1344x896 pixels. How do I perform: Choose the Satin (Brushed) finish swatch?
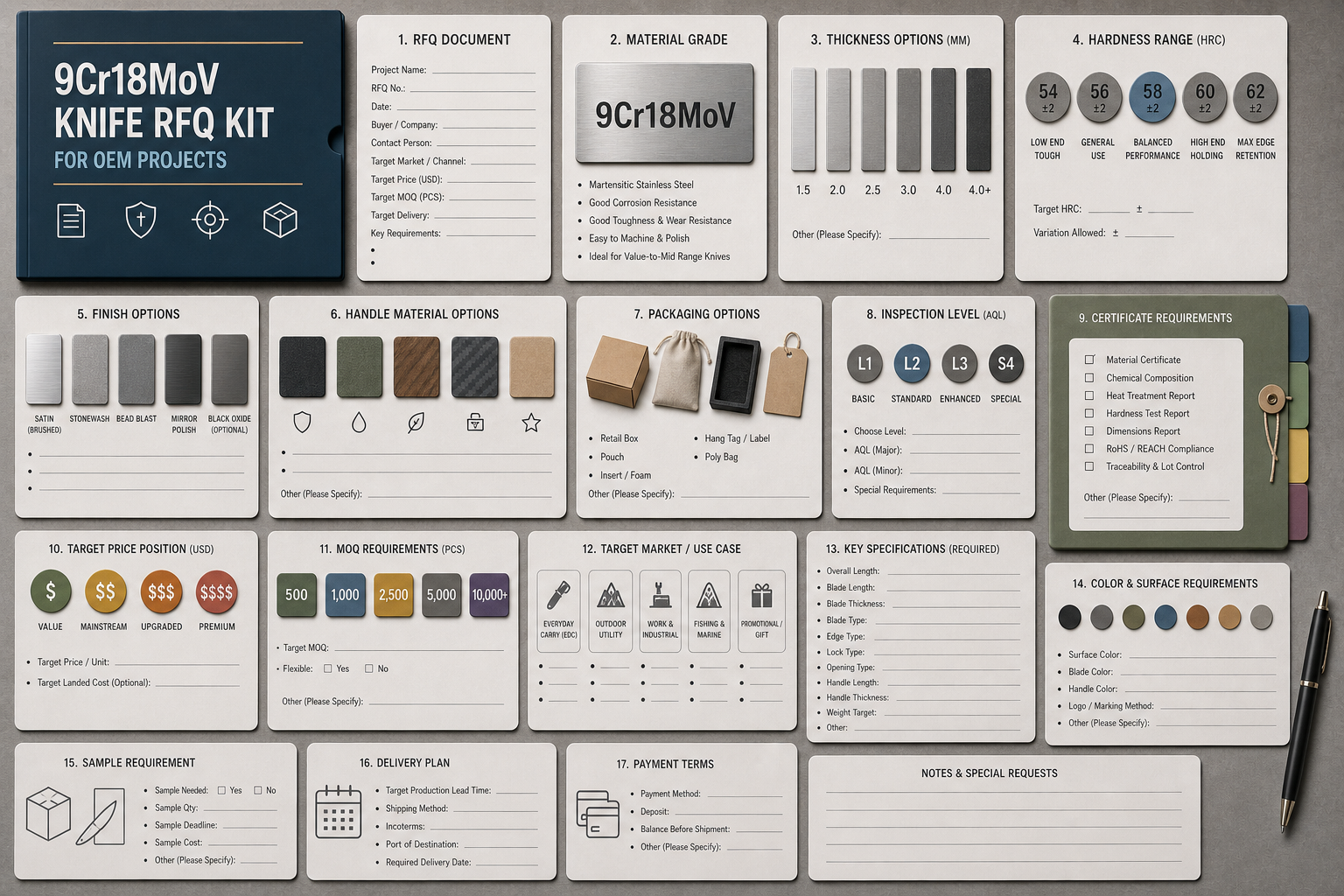(44, 370)
